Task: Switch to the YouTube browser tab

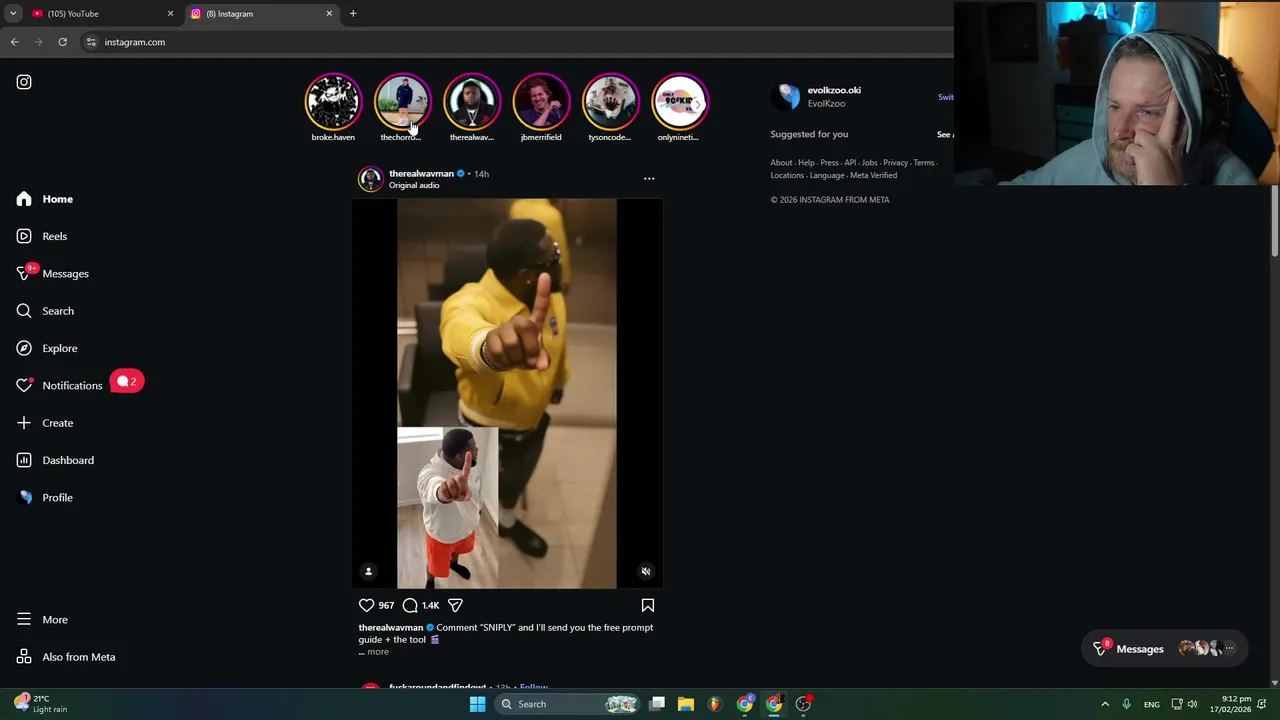Action: point(100,14)
